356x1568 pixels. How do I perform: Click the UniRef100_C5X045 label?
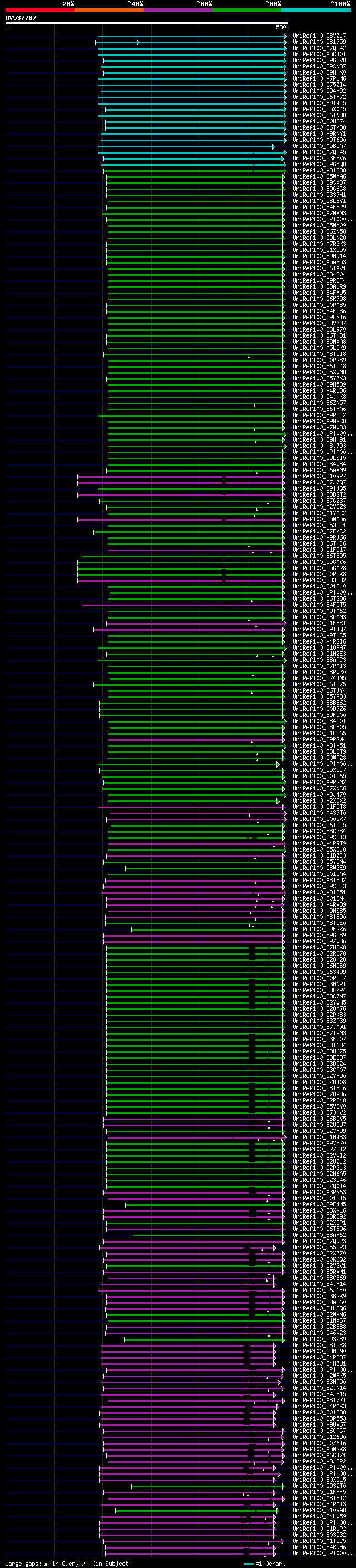[x=319, y=109]
